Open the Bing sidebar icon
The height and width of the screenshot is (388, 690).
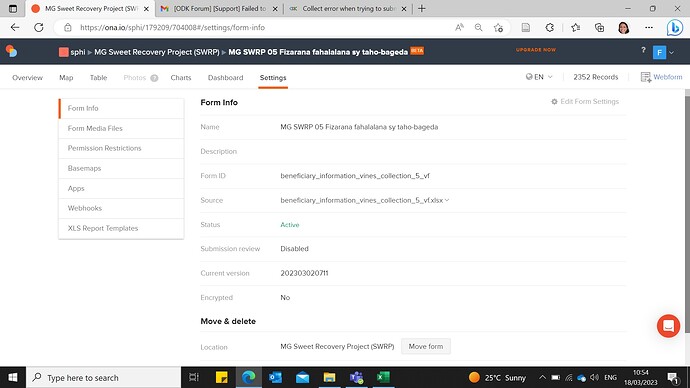674,27
